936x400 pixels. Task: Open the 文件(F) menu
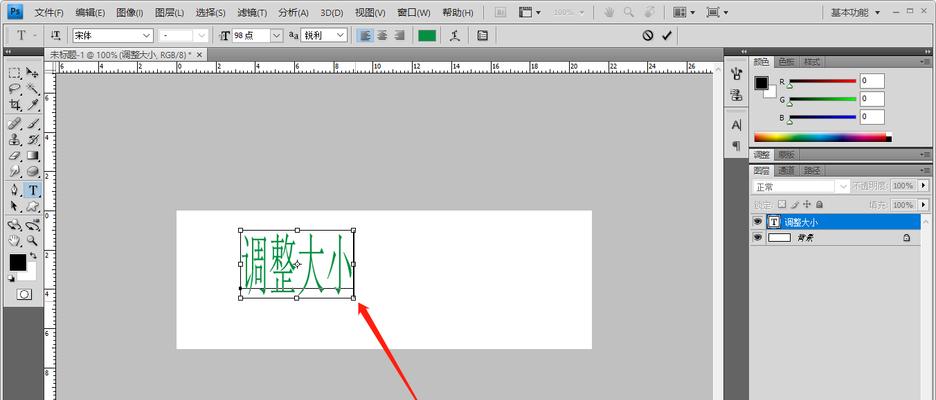(49, 13)
